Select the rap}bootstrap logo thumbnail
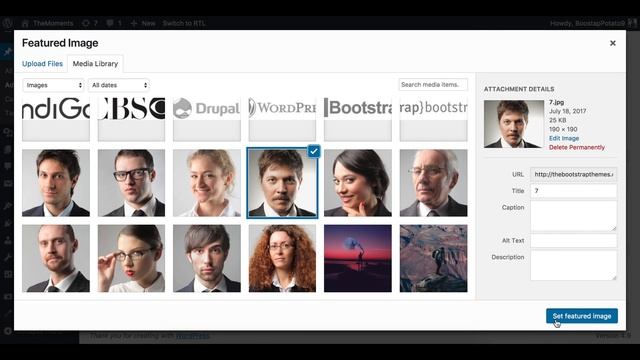The width and height of the screenshot is (640, 360). 433,119
